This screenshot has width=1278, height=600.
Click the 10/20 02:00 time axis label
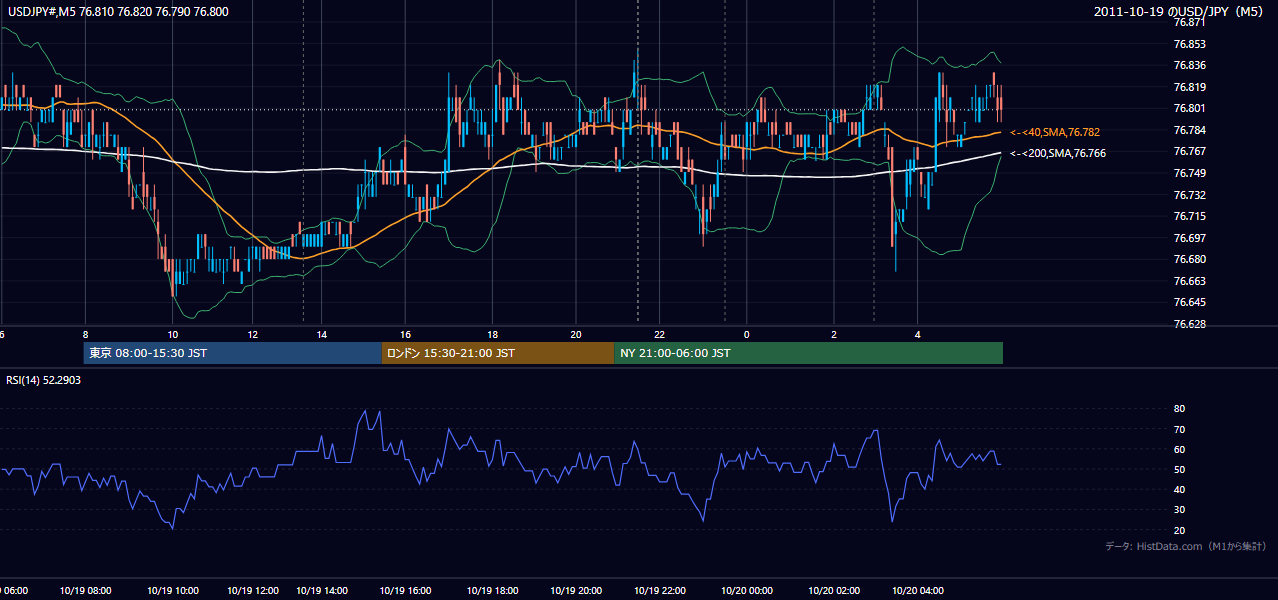pyautogui.click(x=834, y=591)
